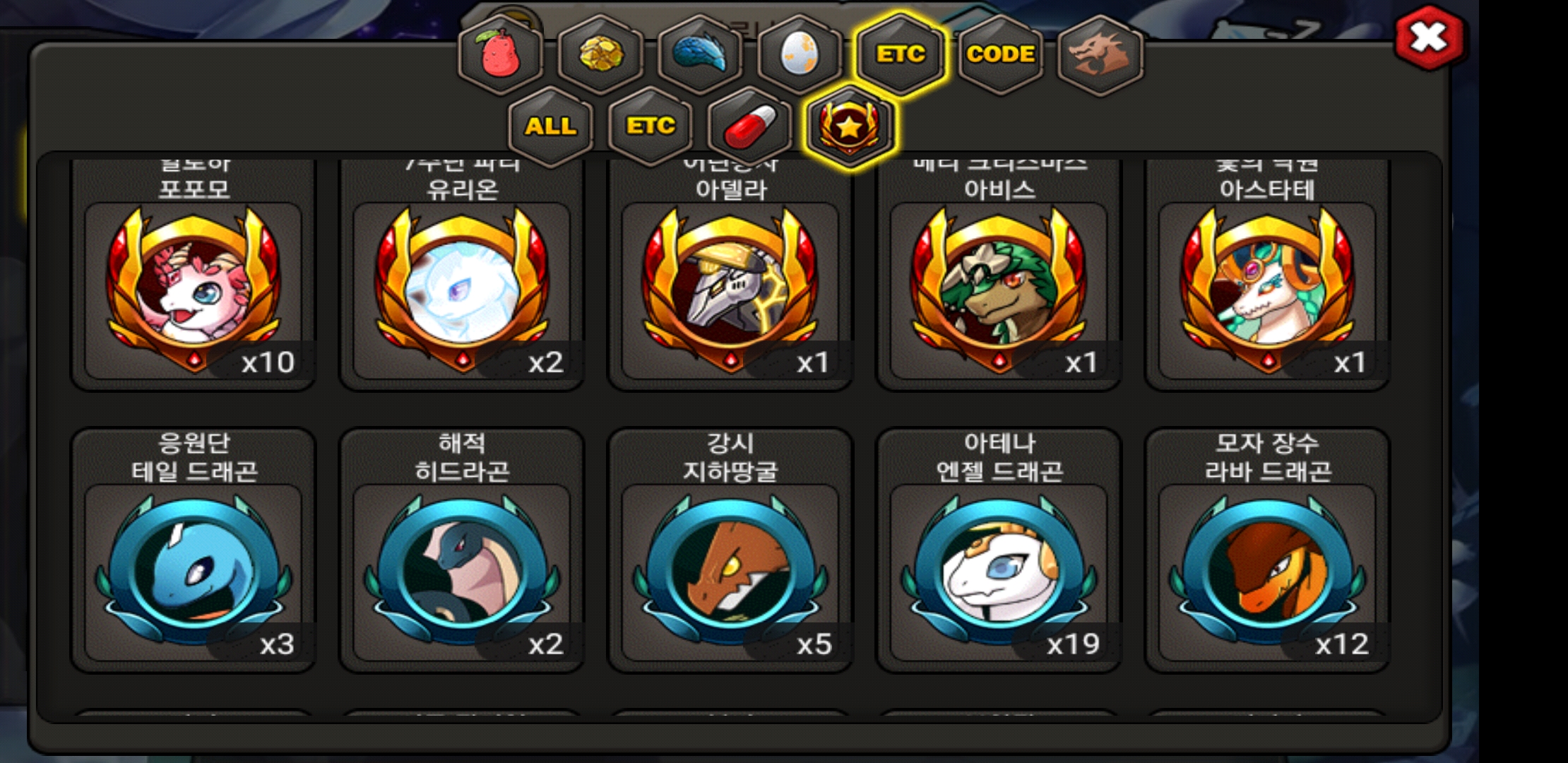Switch to the top-row ETC tab
Screen dimensions: 1568x763
pyautogui.click(x=900, y=54)
